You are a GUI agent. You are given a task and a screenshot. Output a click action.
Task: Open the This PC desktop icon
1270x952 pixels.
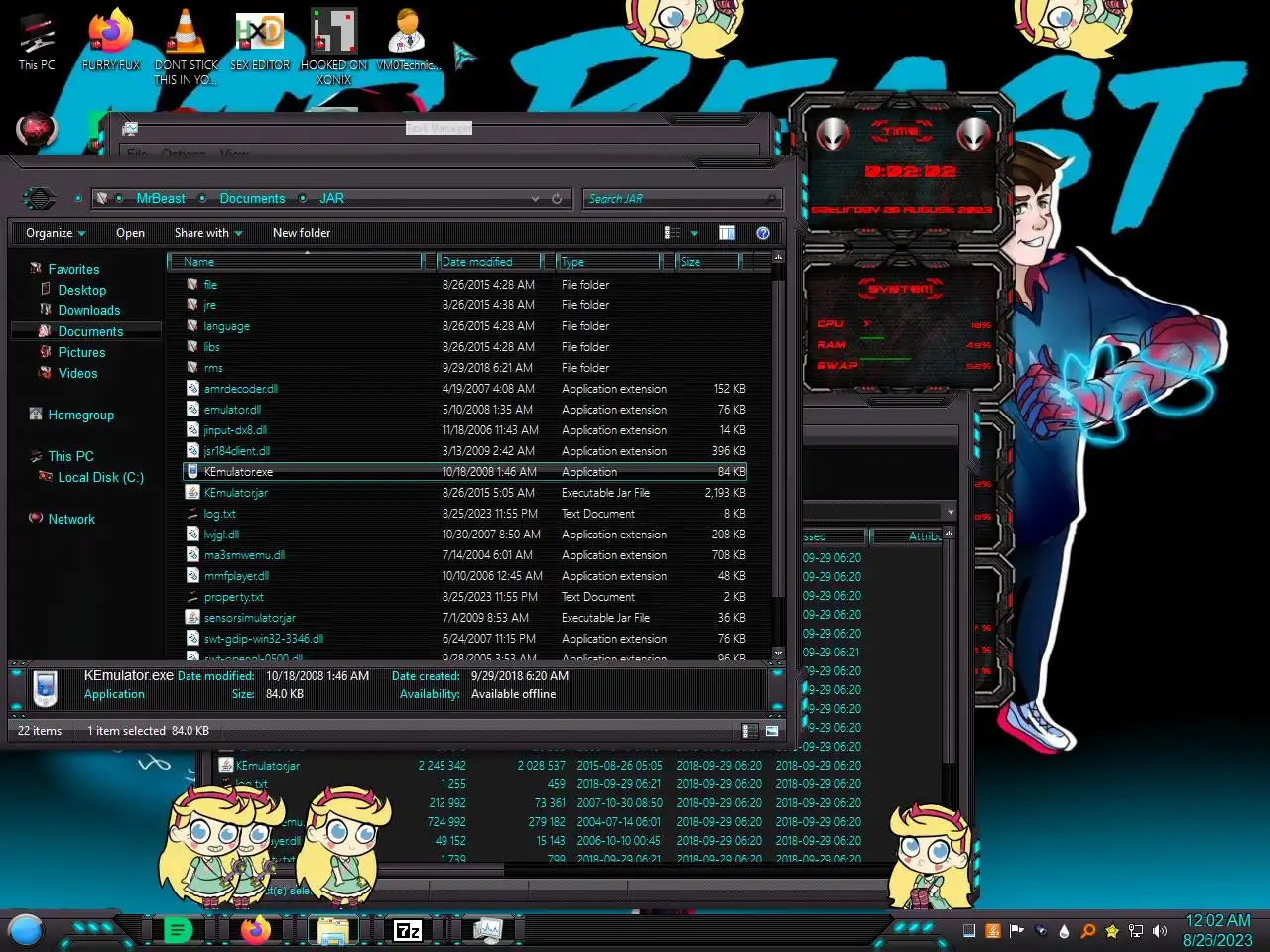coord(37,40)
